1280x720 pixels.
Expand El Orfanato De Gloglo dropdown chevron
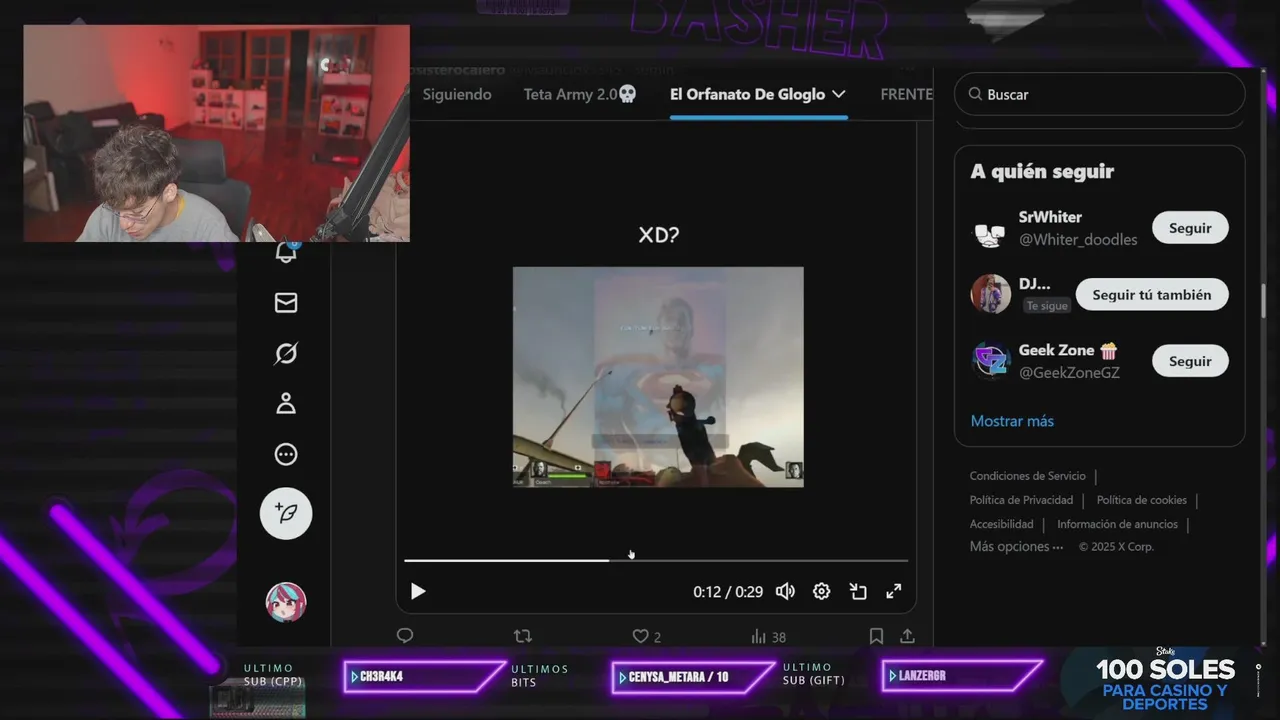(x=838, y=94)
